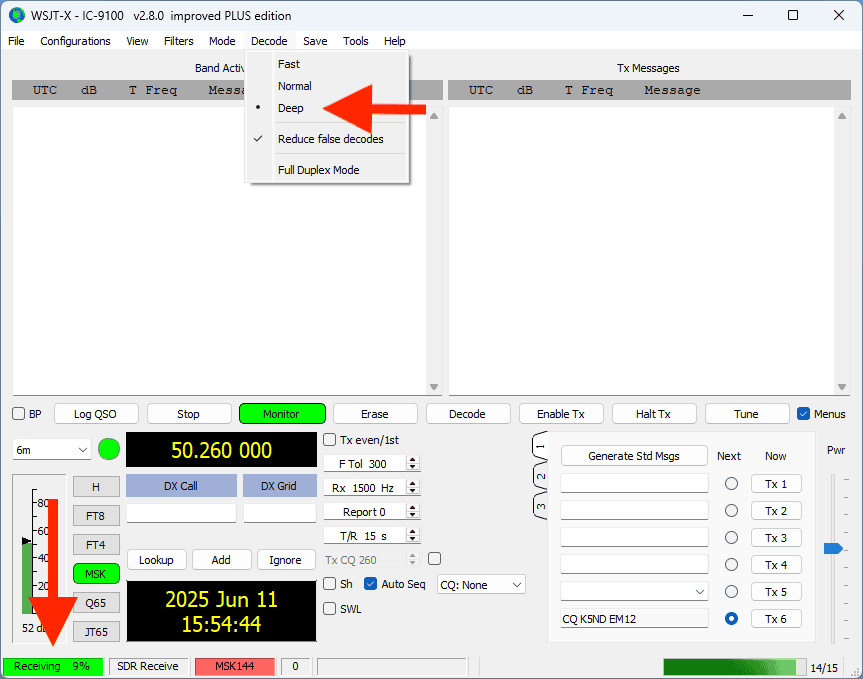Select Fast in the Decode menu
863x679 pixels.
(289, 64)
